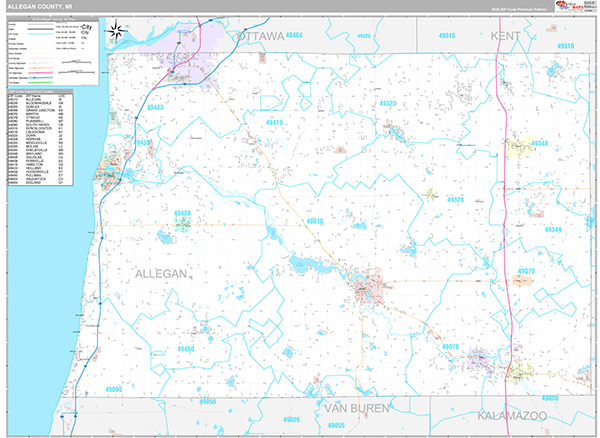Click ZIP code label 49450

pos(186,349)
